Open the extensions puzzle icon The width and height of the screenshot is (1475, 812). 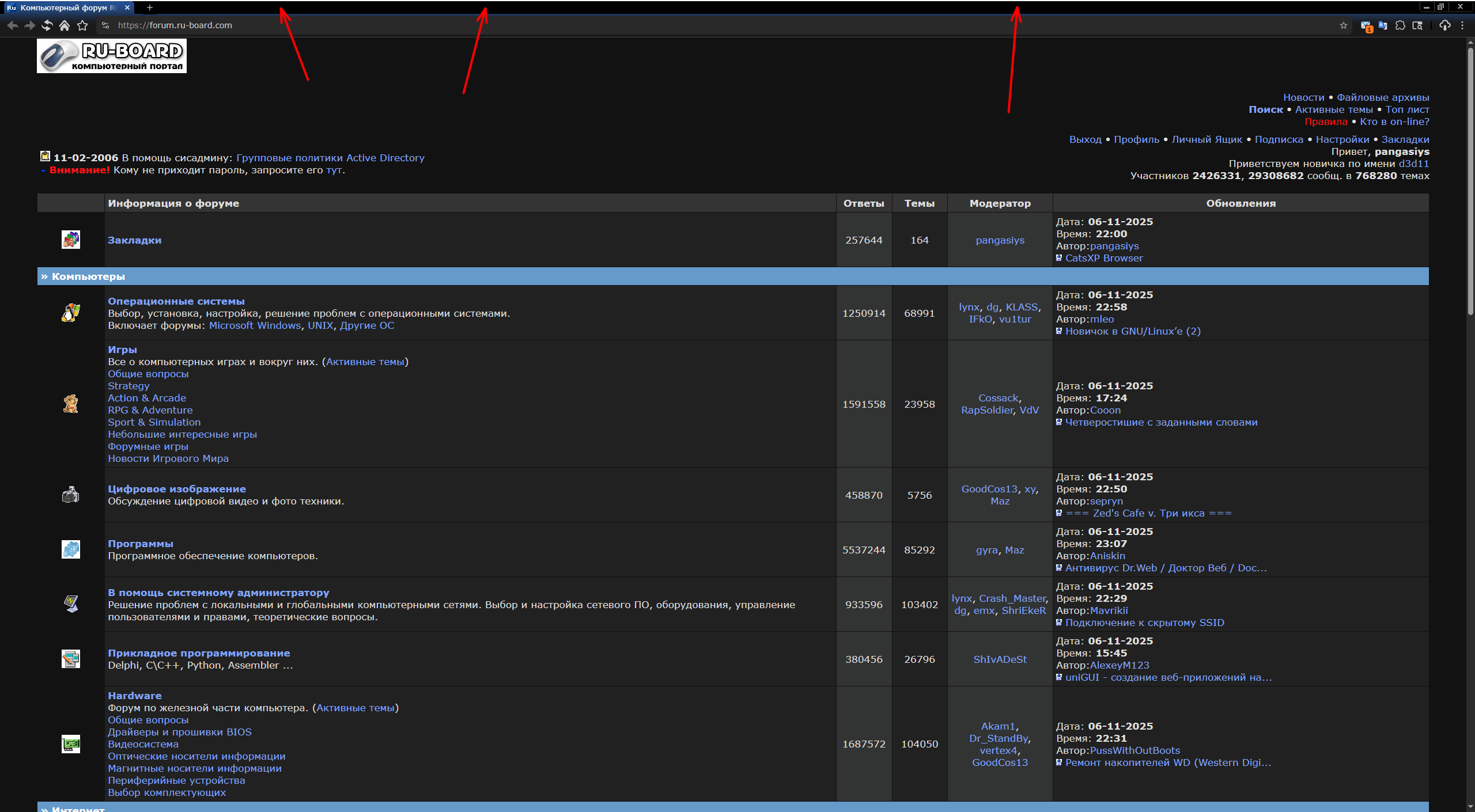1400,25
